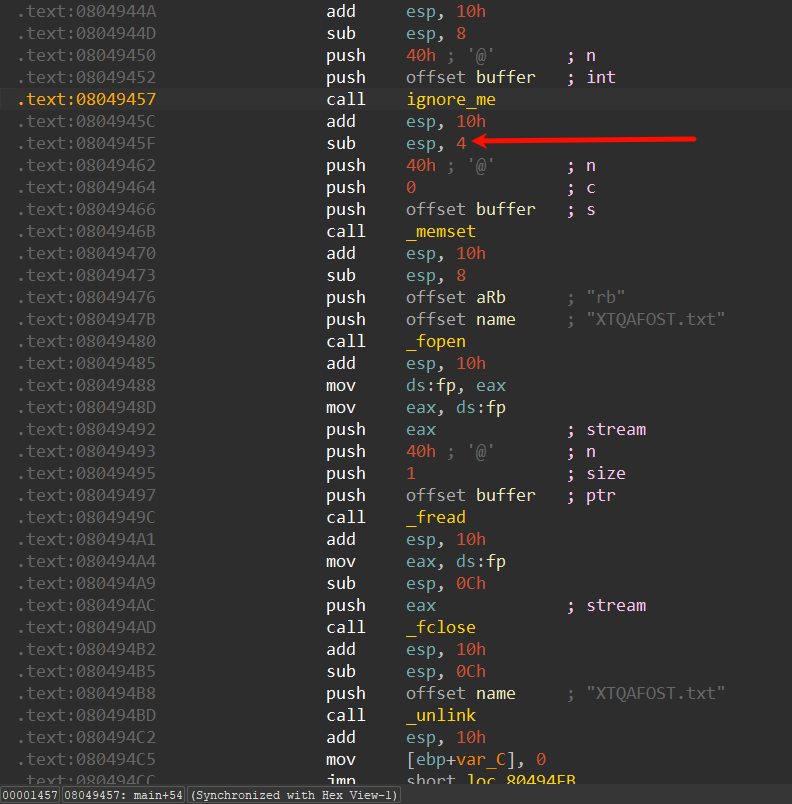Click 'offset buffer' at 08049452
Screen dimensions: 792x804
tap(471, 77)
